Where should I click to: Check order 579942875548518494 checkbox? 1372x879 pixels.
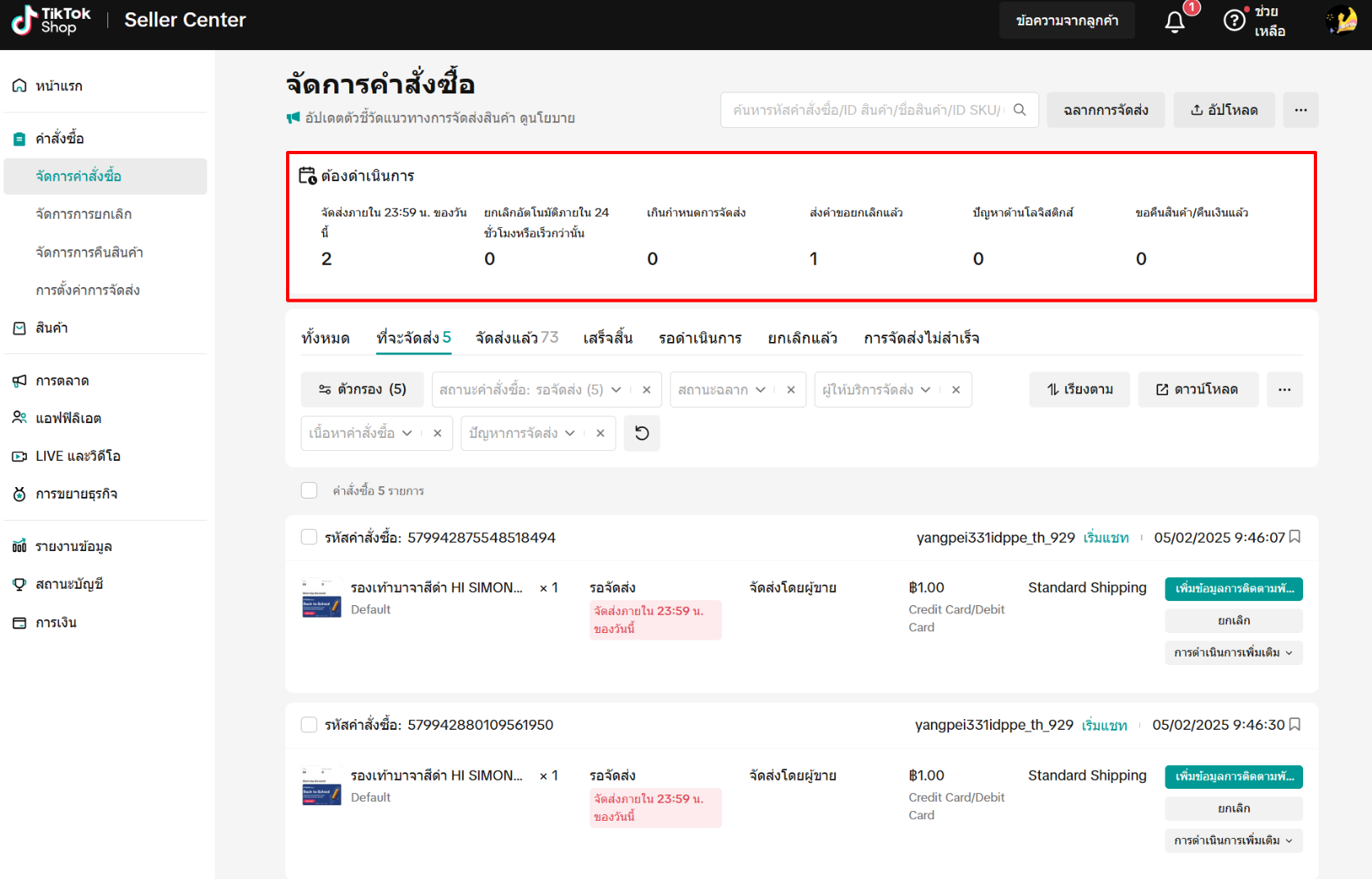(309, 536)
